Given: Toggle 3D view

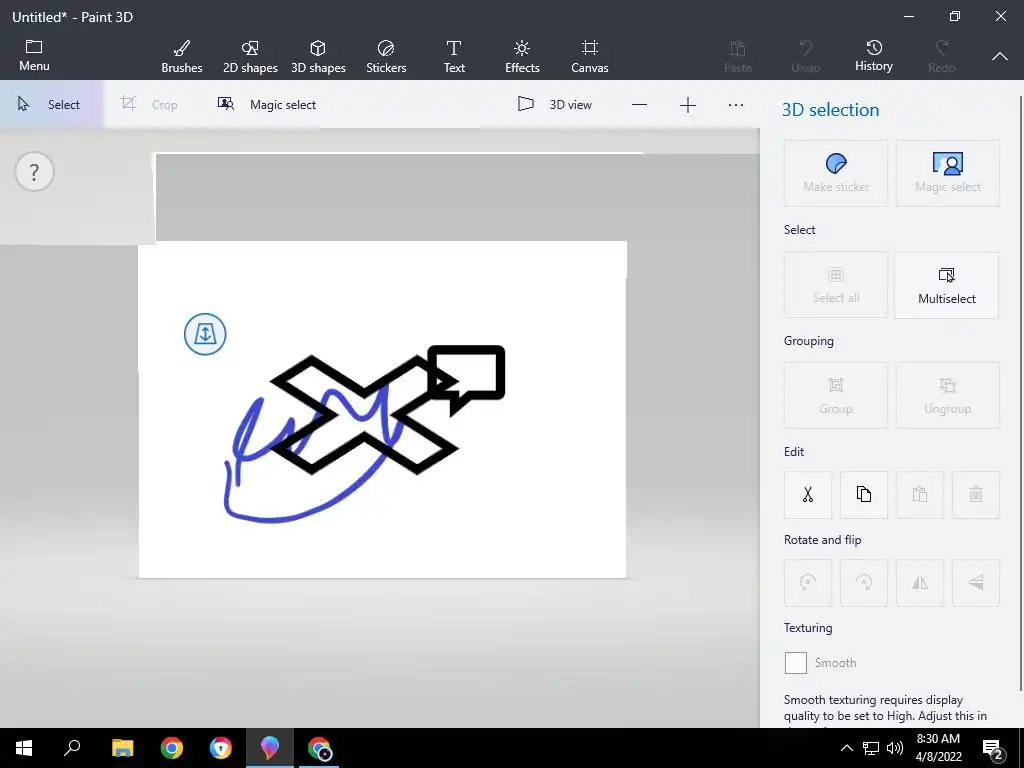Looking at the screenshot, I should (x=554, y=104).
